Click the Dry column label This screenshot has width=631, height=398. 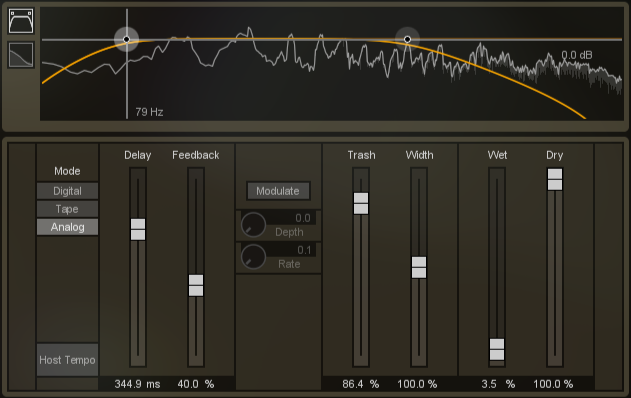pos(555,155)
